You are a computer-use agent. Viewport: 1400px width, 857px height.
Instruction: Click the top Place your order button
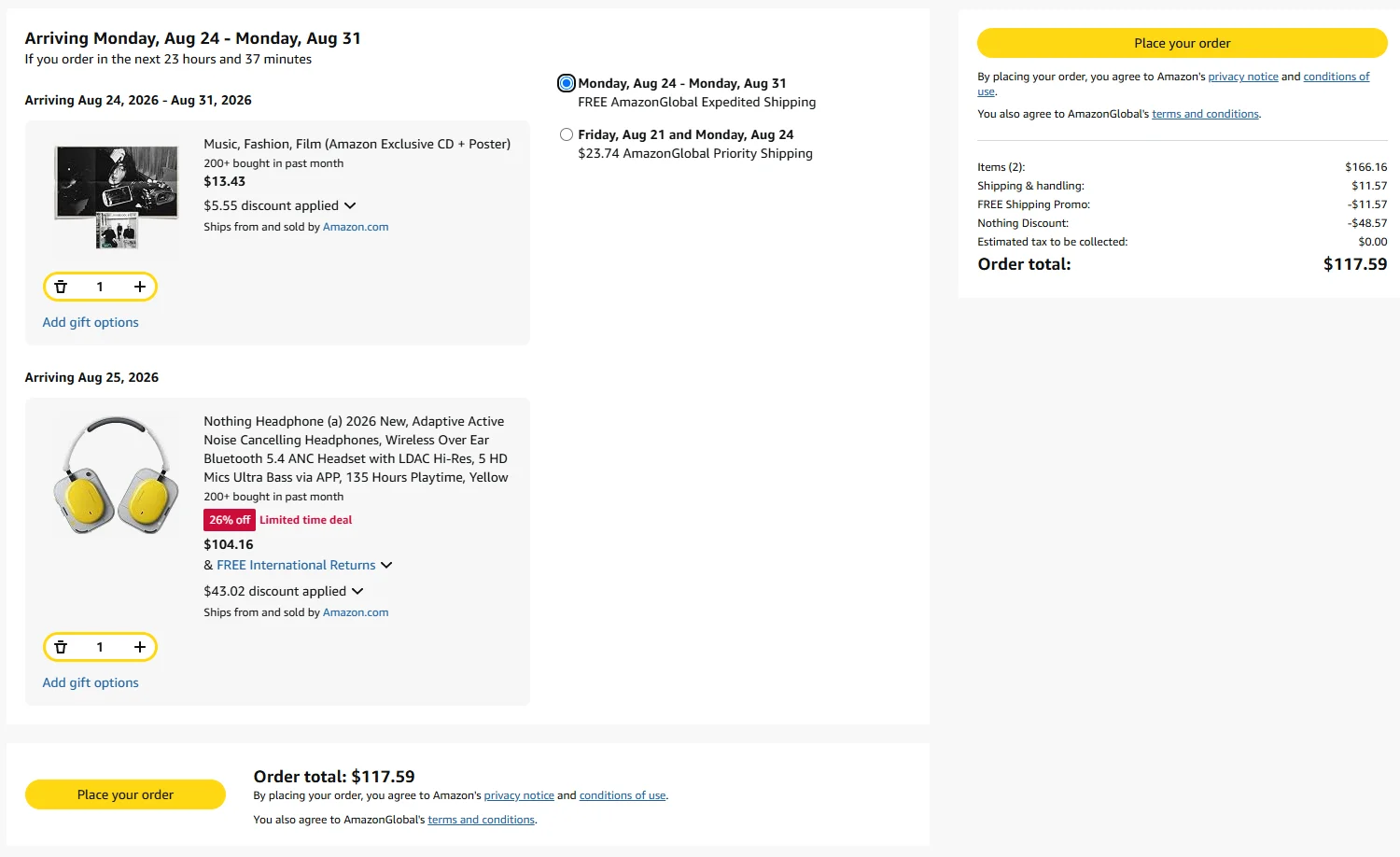click(1182, 43)
